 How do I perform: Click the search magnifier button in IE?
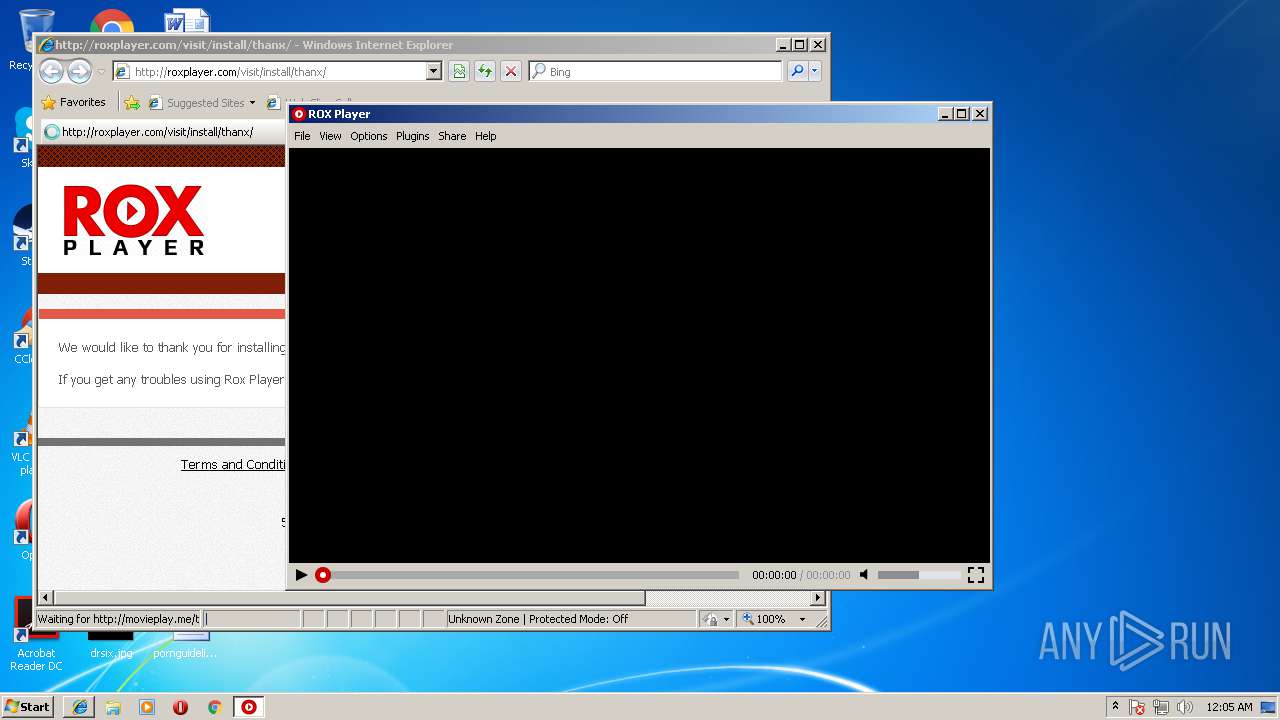click(x=797, y=71)
